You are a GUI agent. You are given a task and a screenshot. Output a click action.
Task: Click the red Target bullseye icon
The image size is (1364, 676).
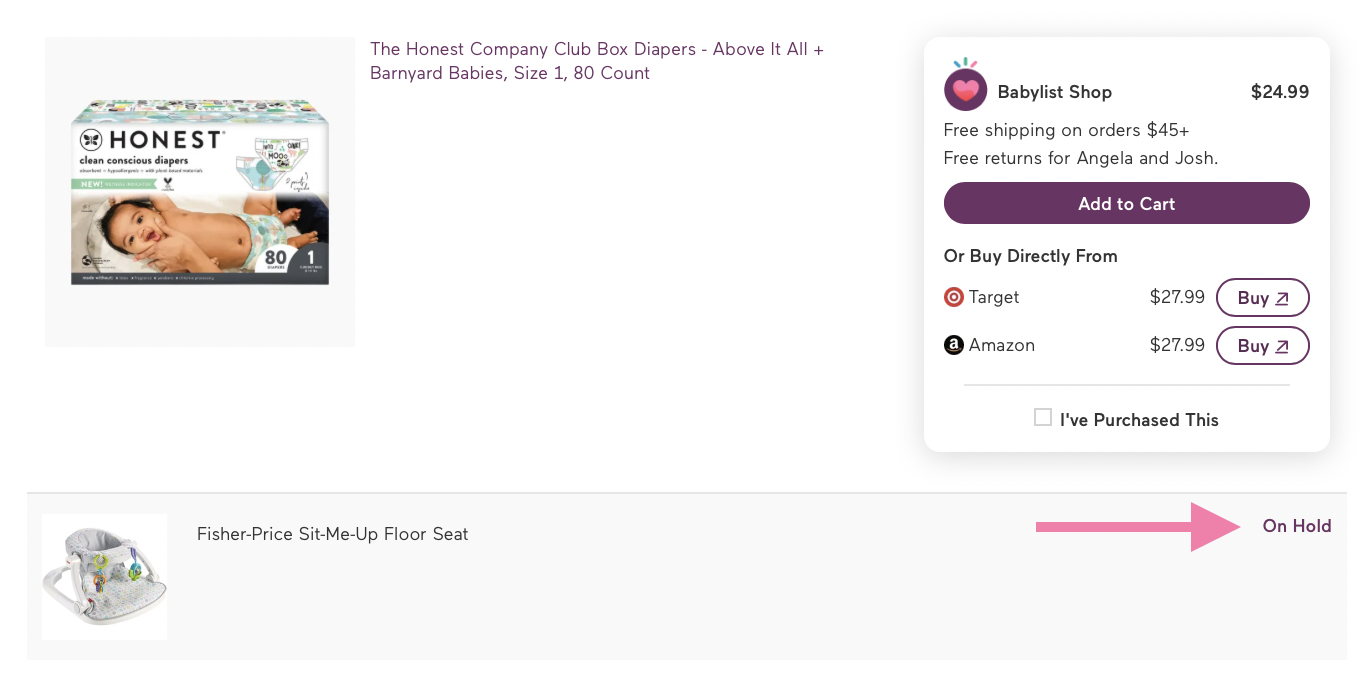click(953, 297)
